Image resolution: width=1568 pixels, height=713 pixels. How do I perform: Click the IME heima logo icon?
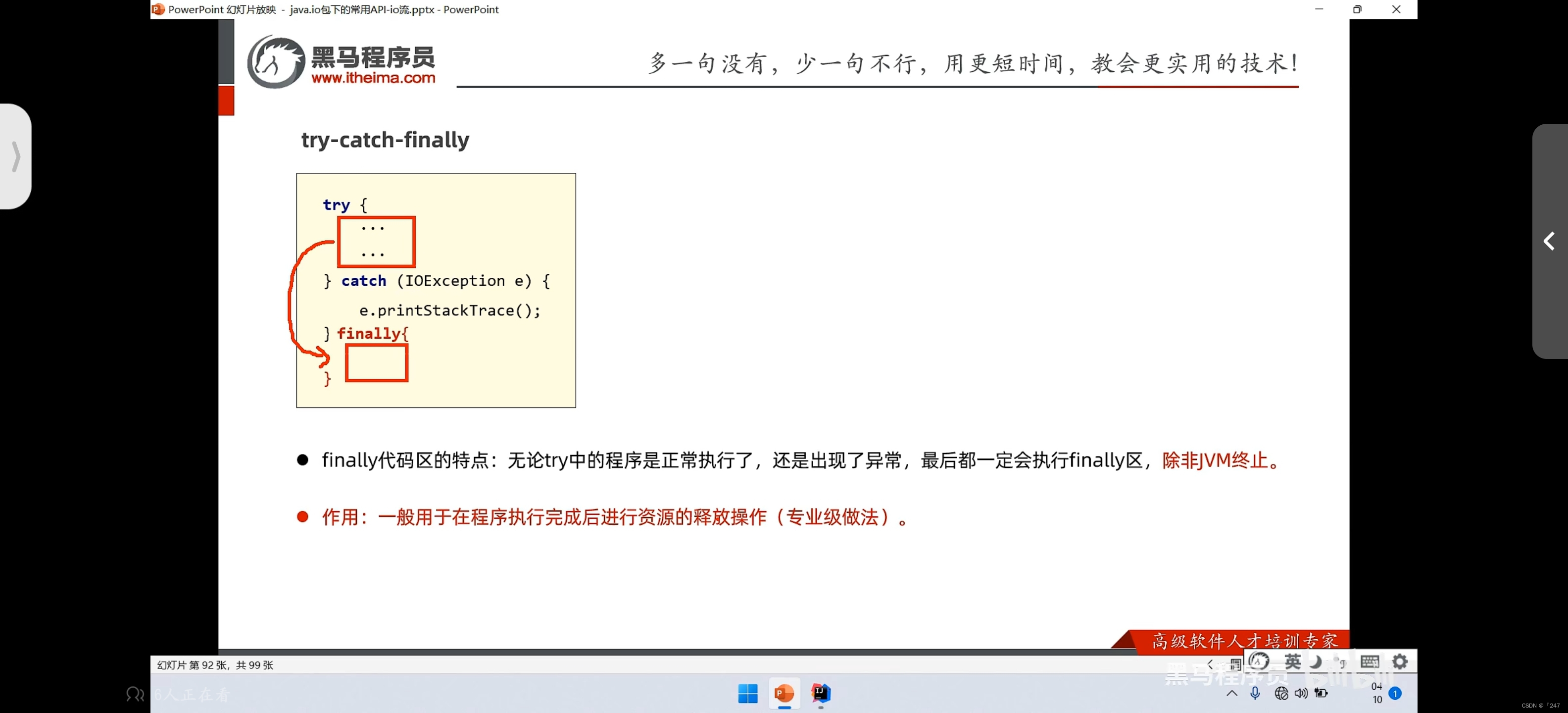[x=1259, y=661]
